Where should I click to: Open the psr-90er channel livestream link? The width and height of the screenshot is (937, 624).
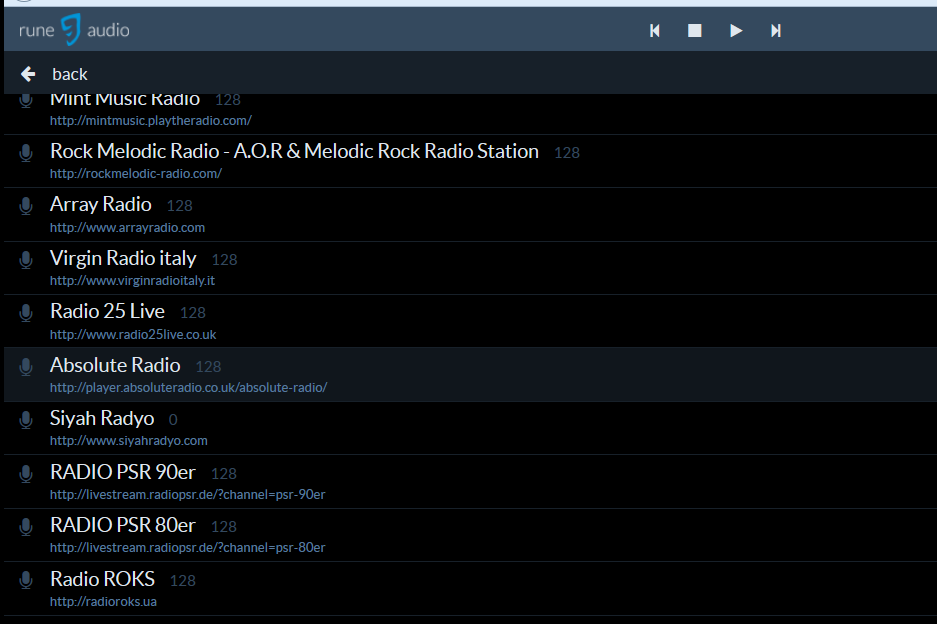pyautogui.click(x=188, y=495)
